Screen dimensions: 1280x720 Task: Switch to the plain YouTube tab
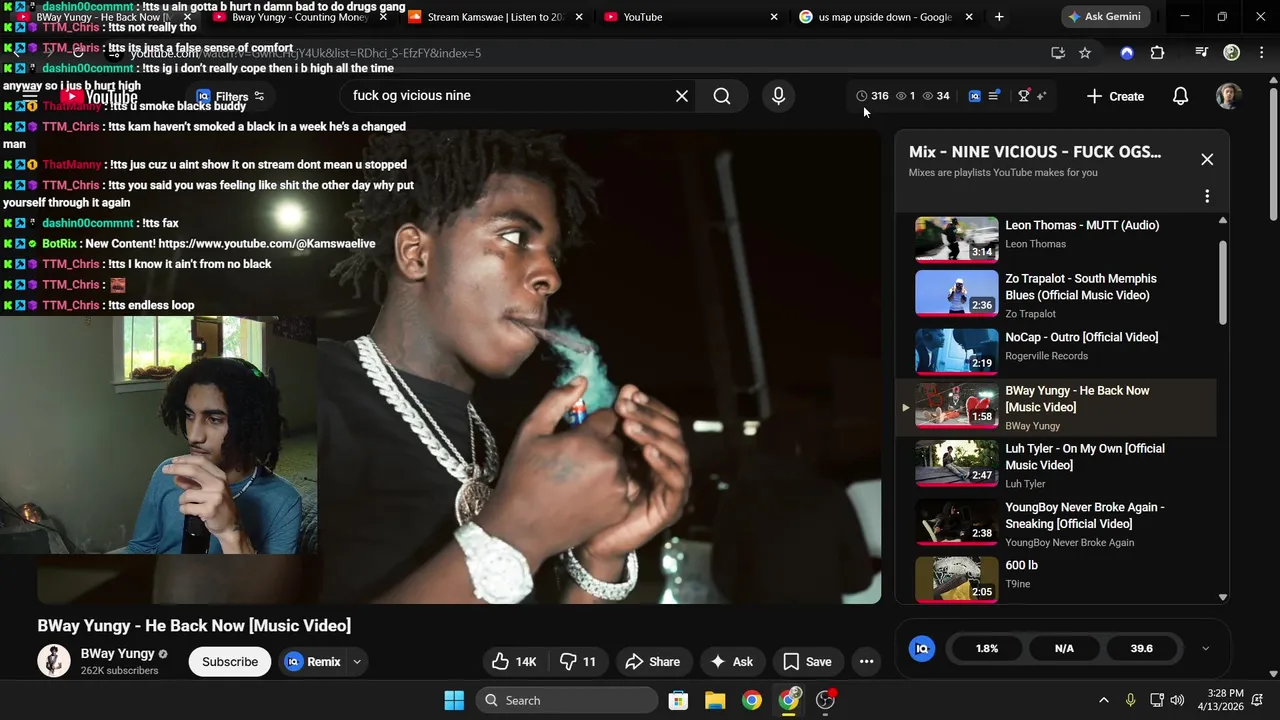point(690,17)
